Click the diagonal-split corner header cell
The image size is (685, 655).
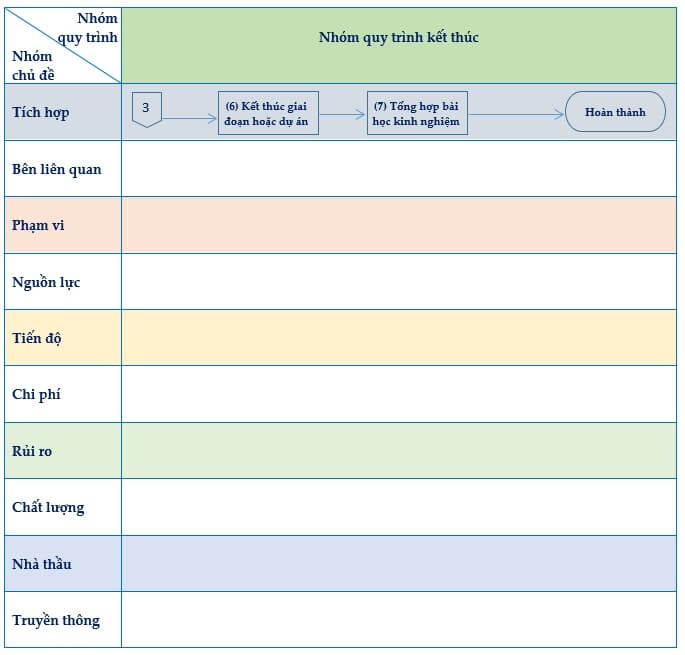62,45
